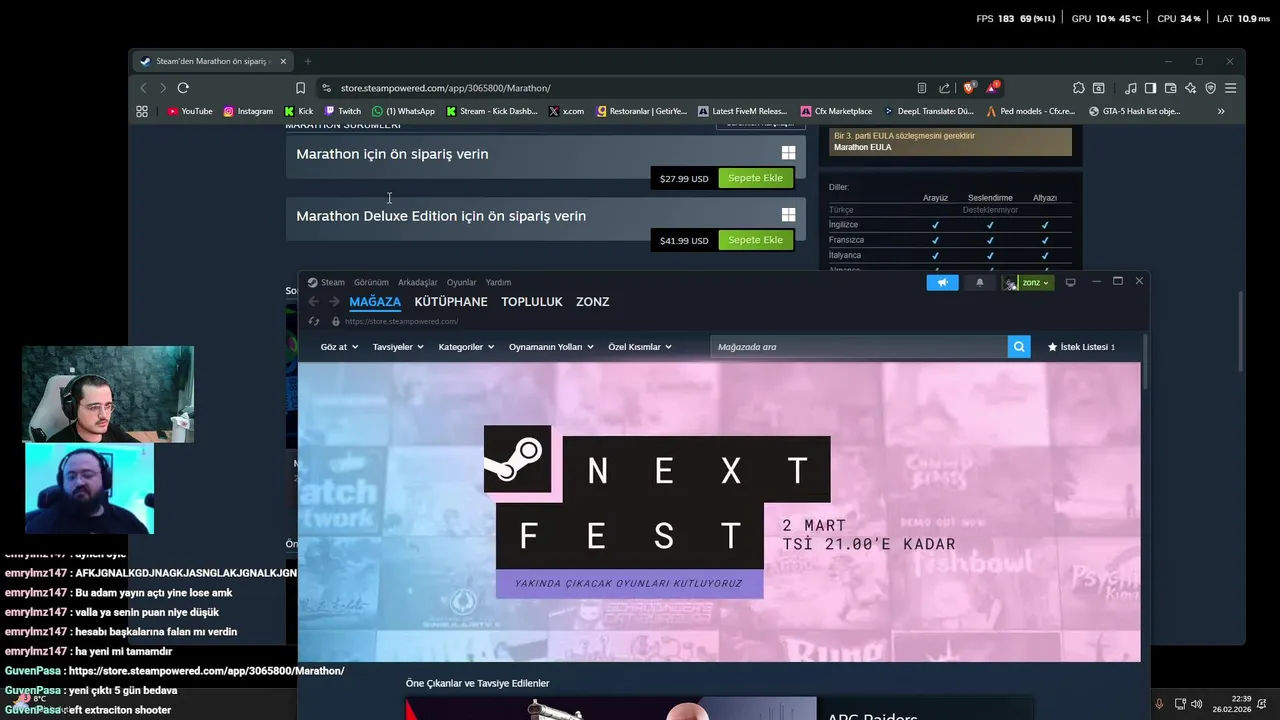Open the Next Fest banner
The height and width of the screenshot is (720, 1280).
point(719,512)
